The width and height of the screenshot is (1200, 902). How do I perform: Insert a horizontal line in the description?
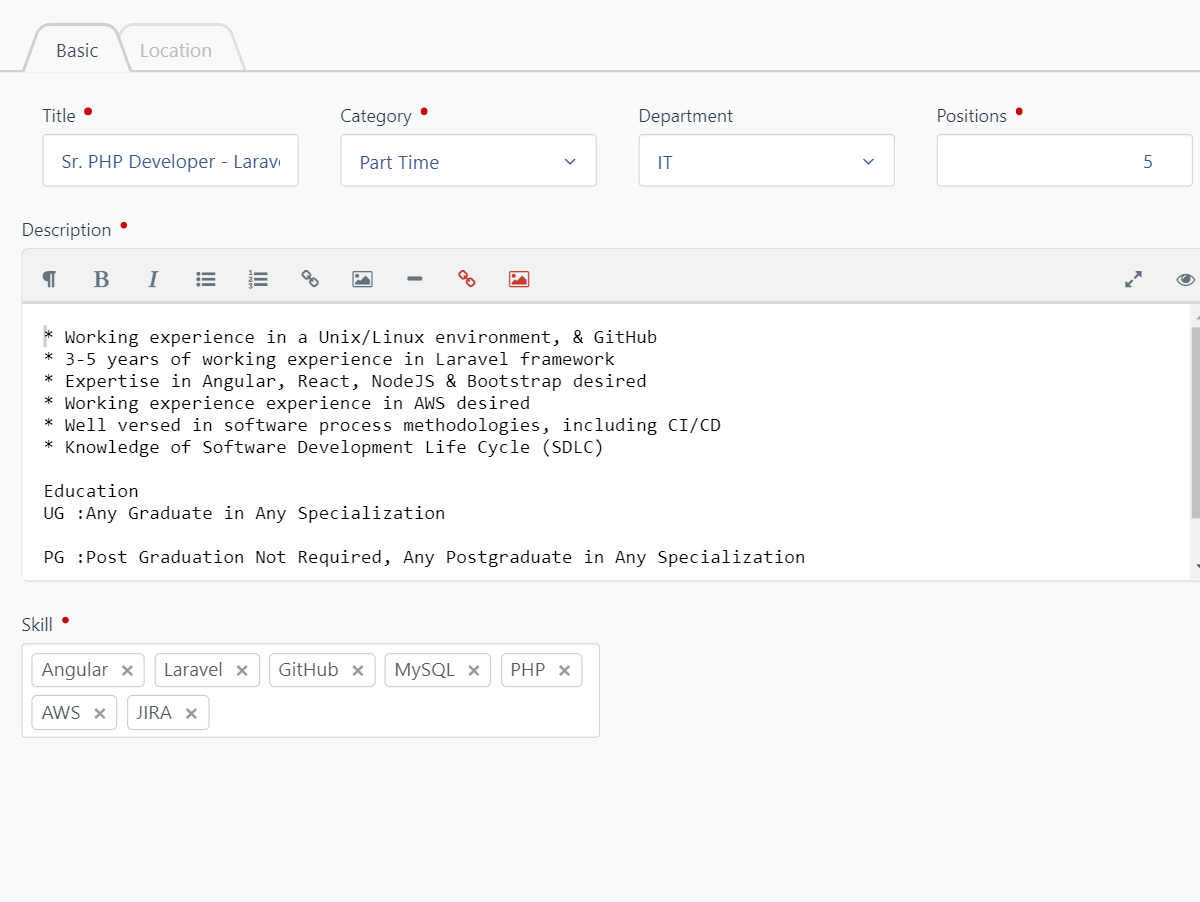pyautogui.click(x=415, y=279)
